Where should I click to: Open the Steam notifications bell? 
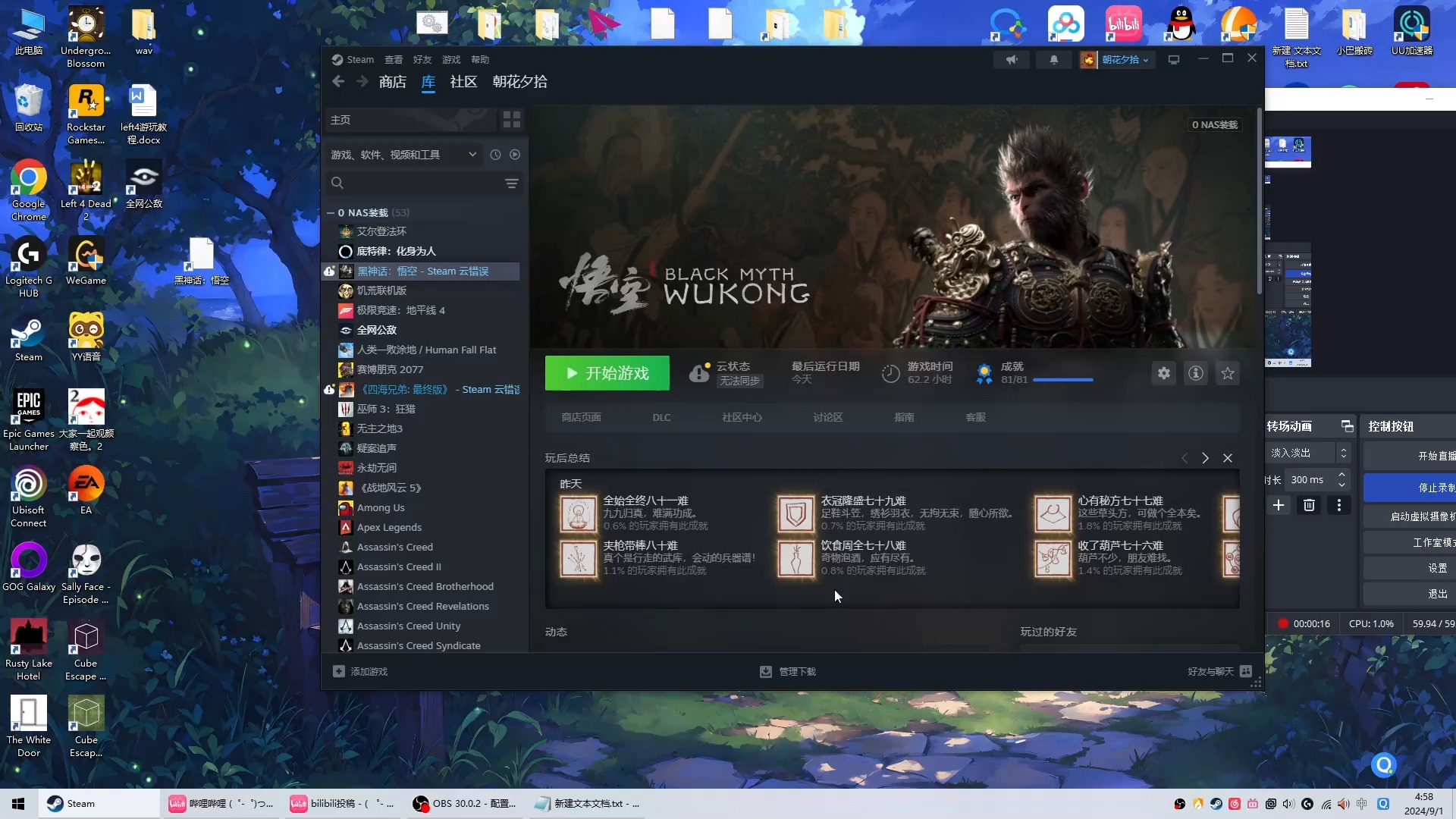pyautogui.click(x=1054, y=60)
